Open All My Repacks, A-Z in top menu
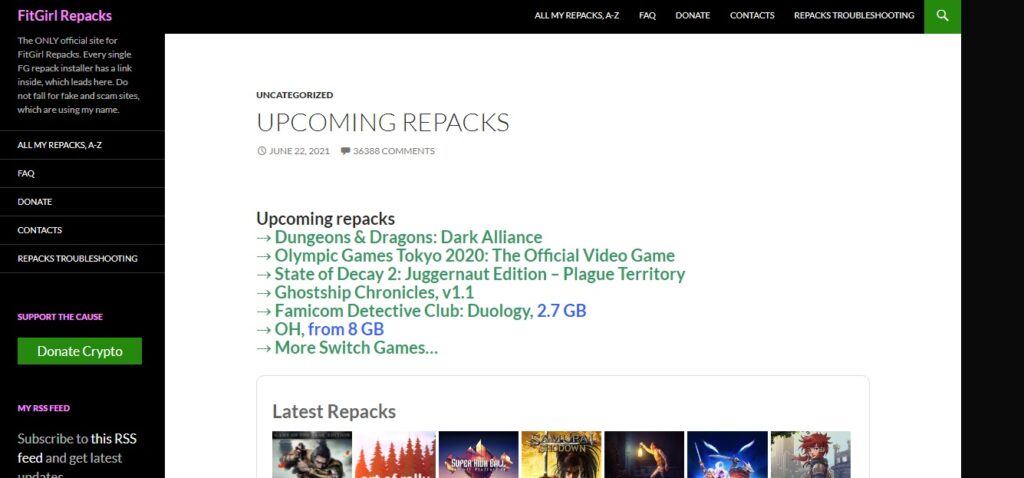This screenshot has height=478, width=1024. (577, 16)
